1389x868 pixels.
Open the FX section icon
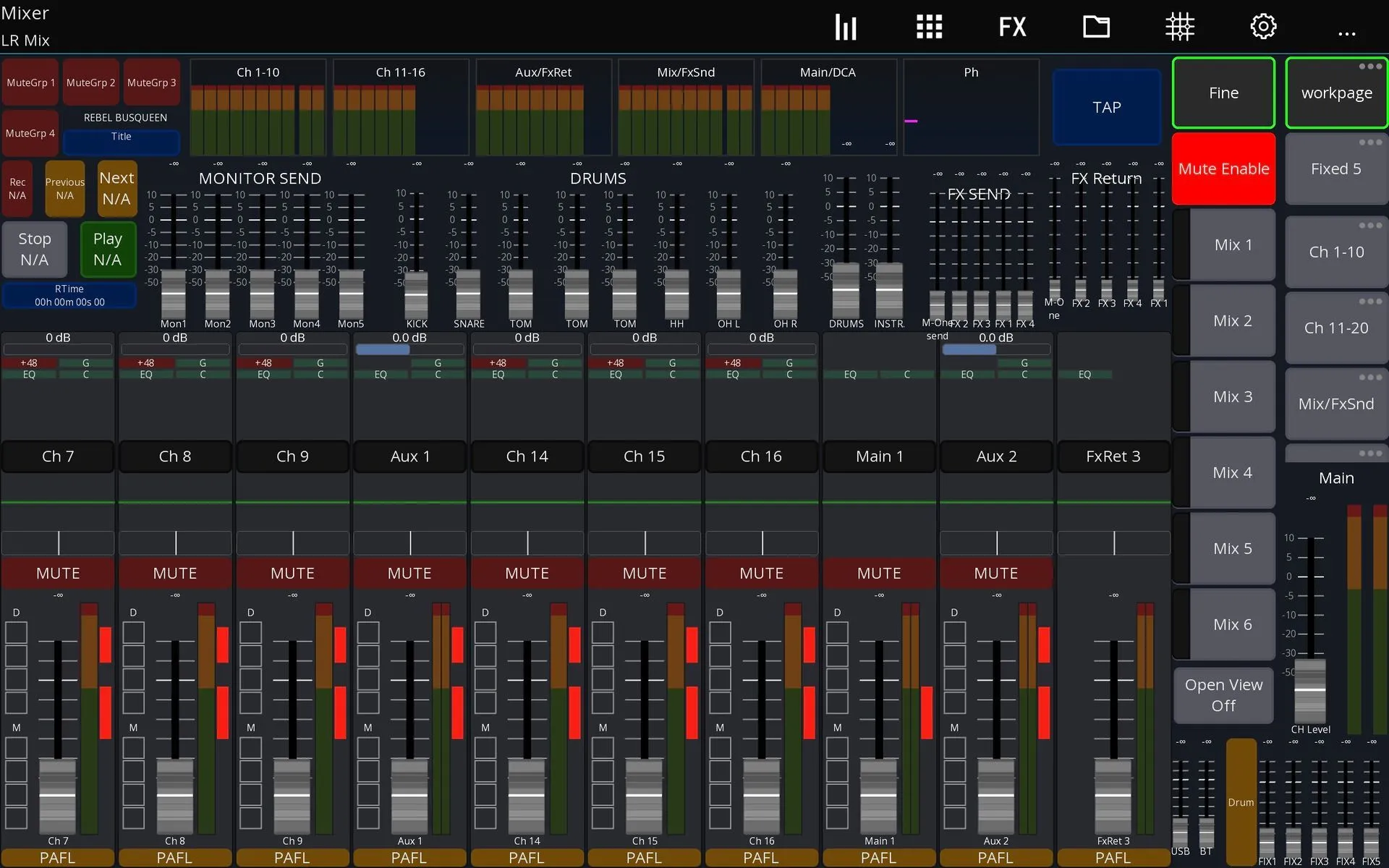point(1012,27)
